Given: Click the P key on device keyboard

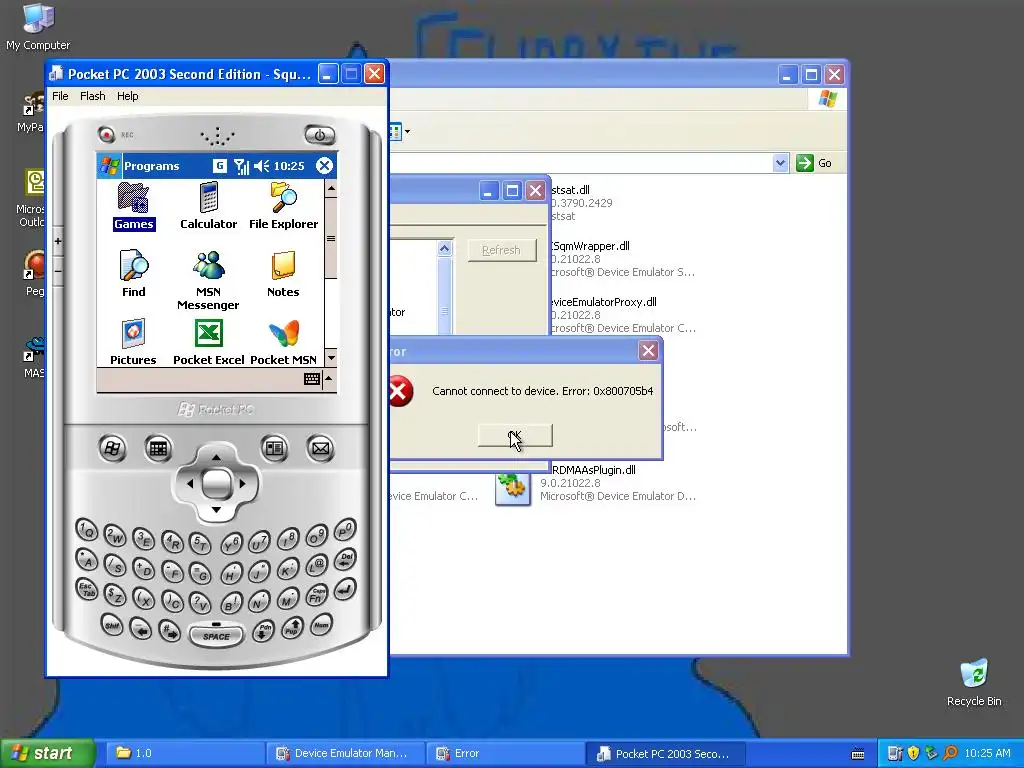Looking at the screenshot, I should [x=345, y=530].
